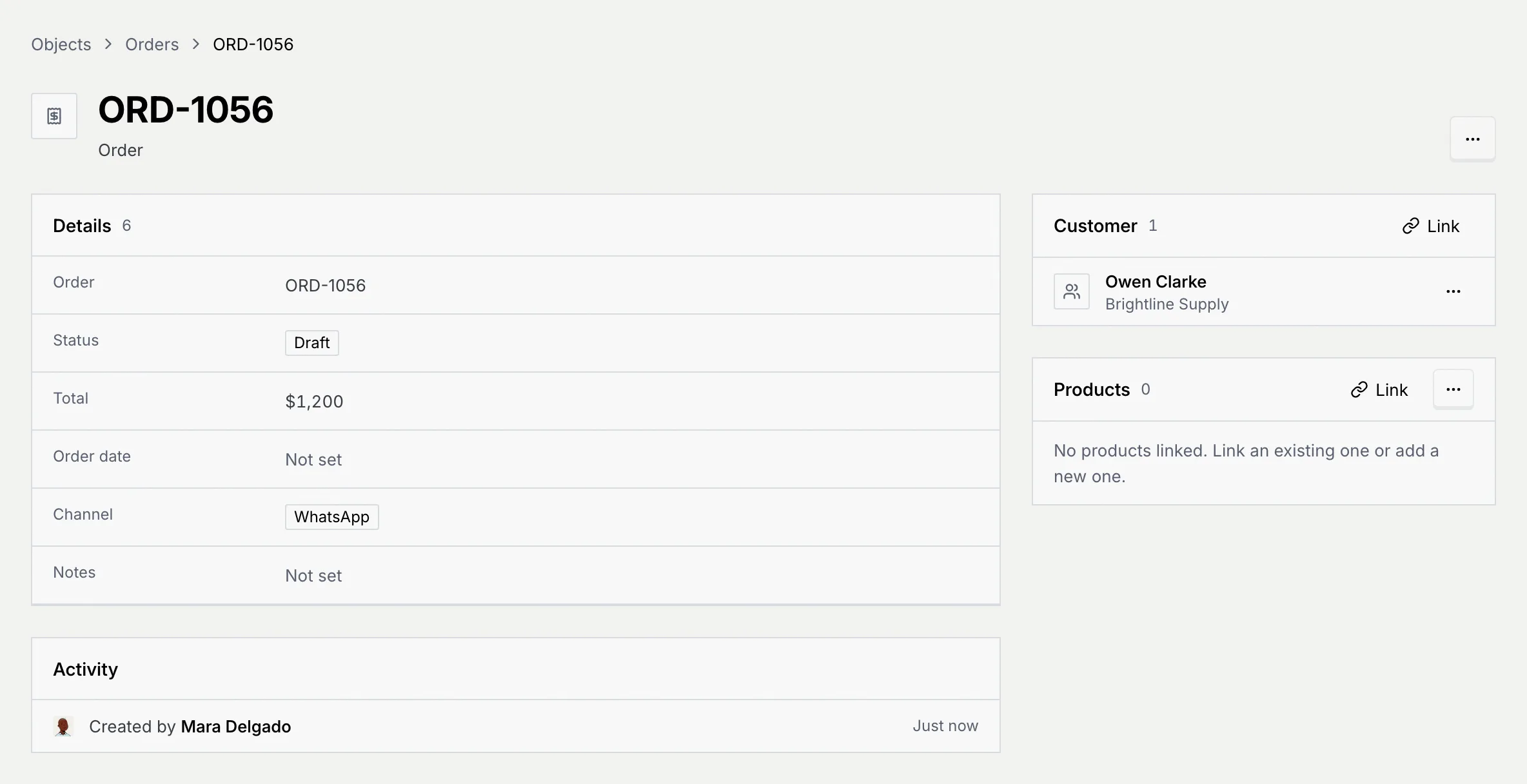This screenshot has width=1527, height=784.
Task: Go to Objects in the breadcrumb
Action: pos(61,44)
